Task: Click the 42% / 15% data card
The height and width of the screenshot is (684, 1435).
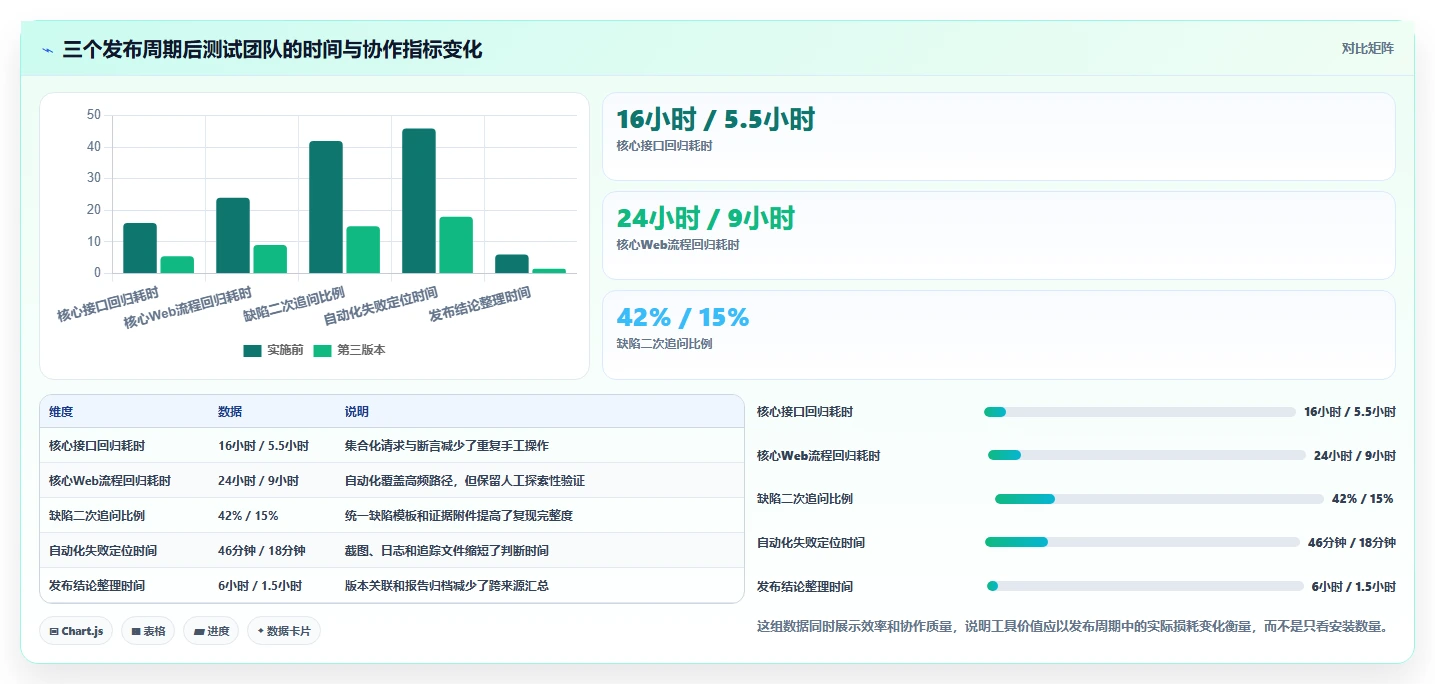Action: (998, 335)
